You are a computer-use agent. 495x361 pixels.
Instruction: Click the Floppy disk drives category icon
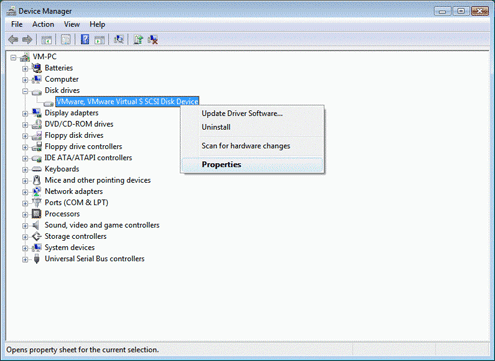(37, 135)
